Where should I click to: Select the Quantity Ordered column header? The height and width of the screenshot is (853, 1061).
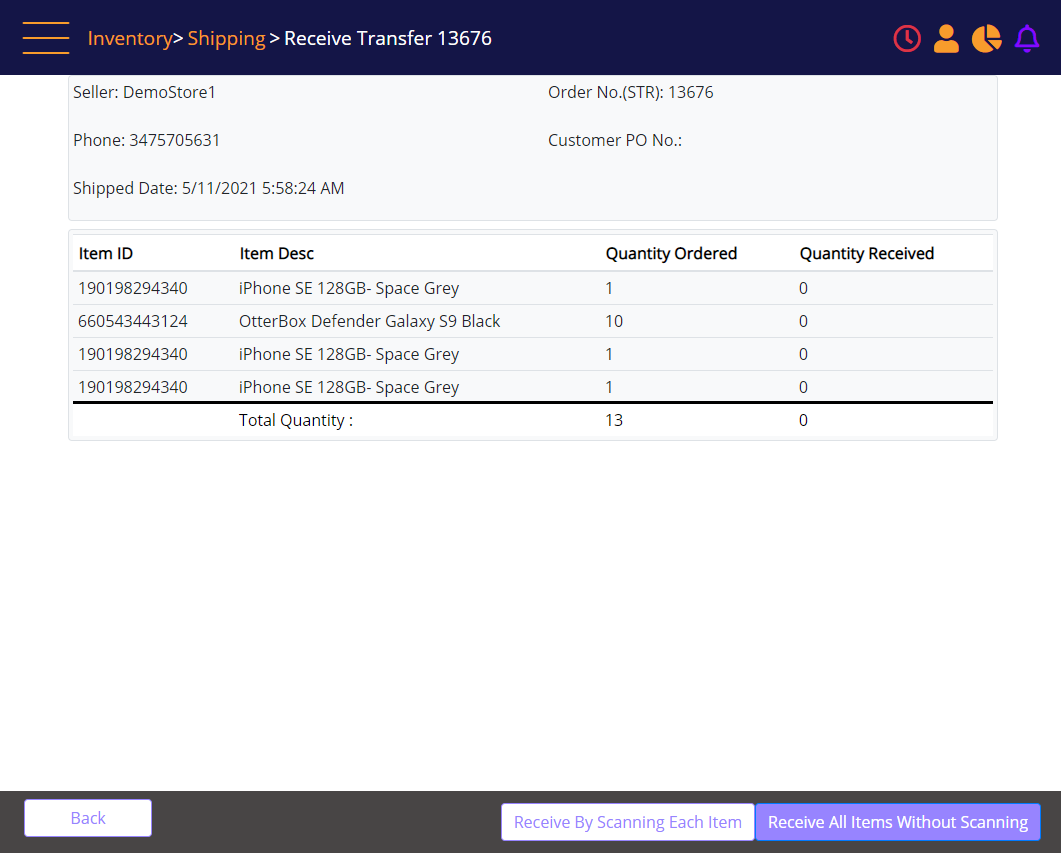coord(671,254)
